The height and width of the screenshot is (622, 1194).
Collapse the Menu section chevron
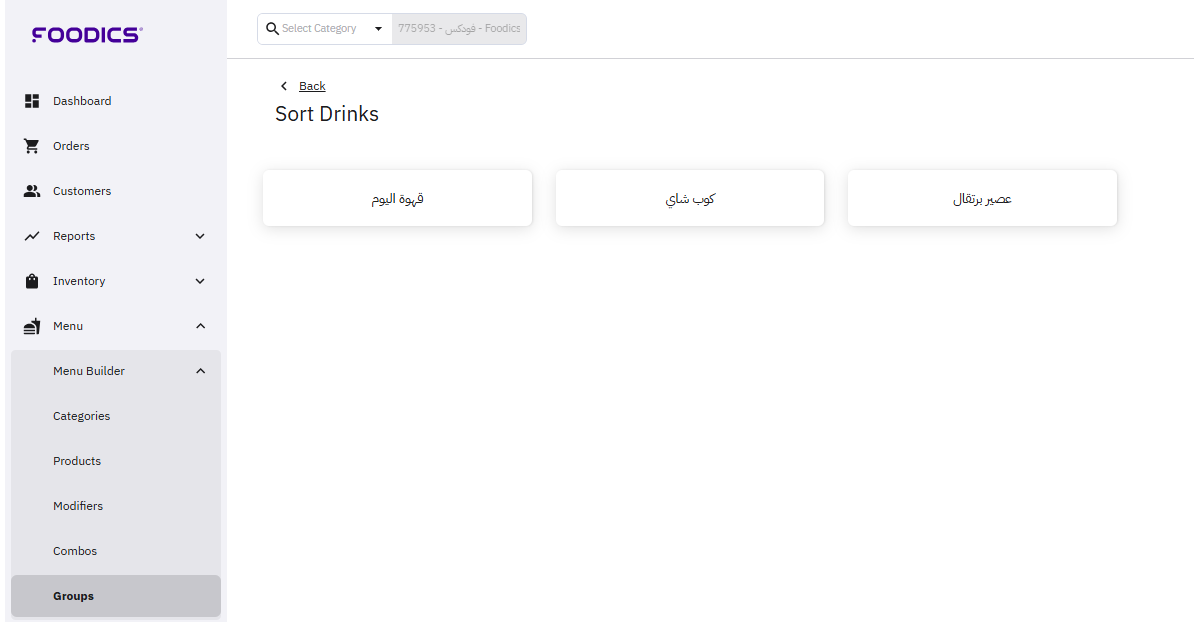pyautogui.click(x=200, y=326)
